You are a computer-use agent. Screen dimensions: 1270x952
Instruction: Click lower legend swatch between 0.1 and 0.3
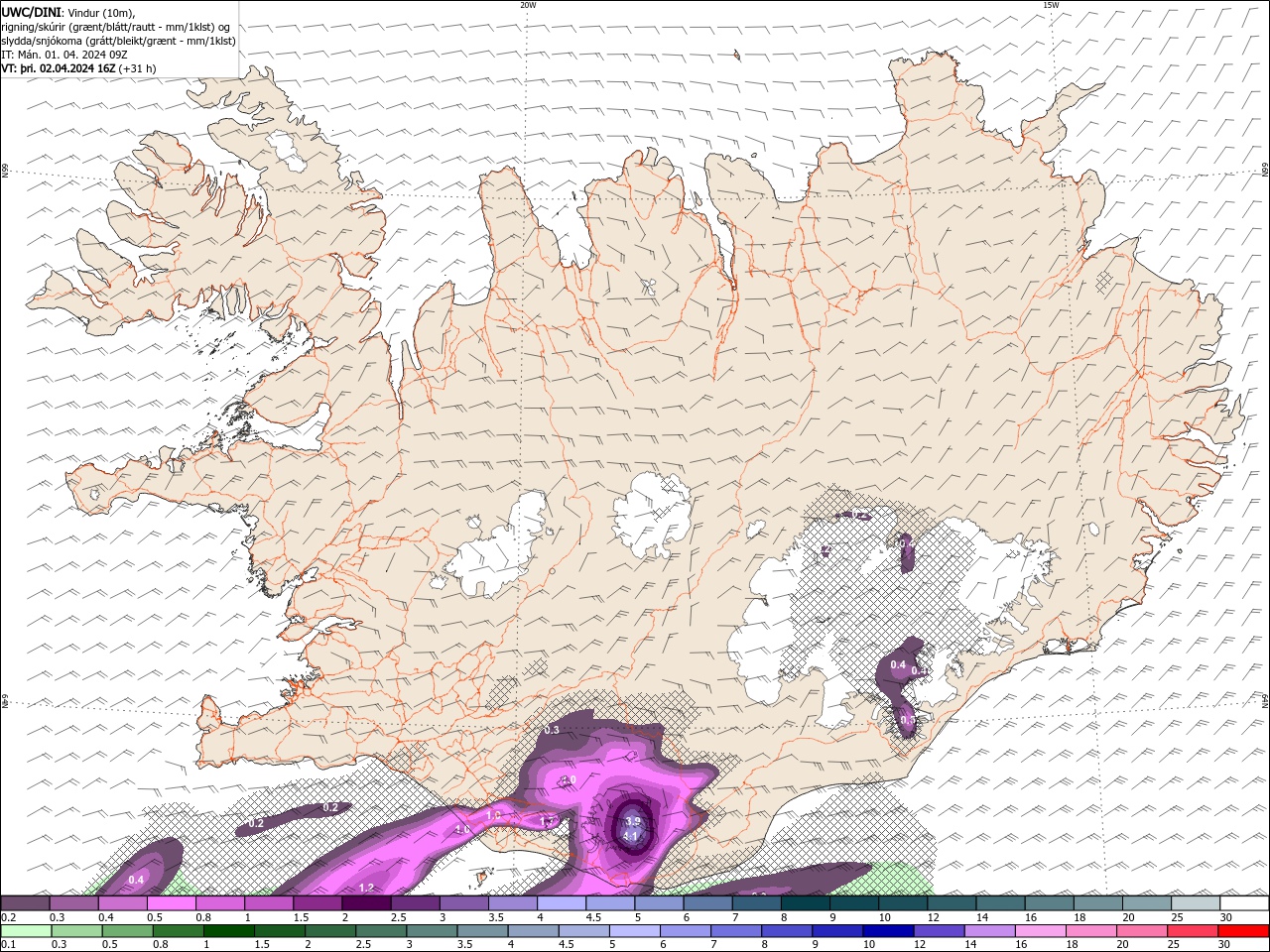tap(26, 931)
